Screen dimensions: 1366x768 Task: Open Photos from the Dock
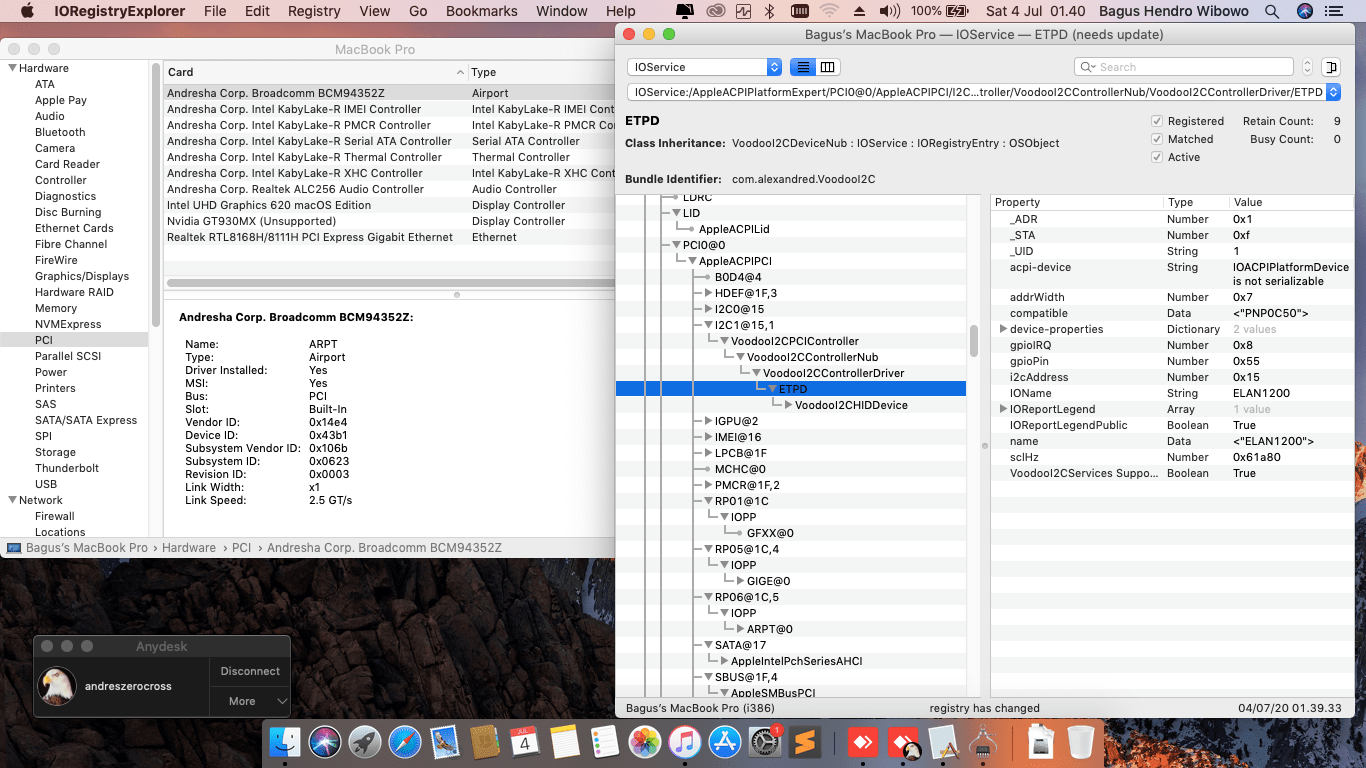pos(645,743)
